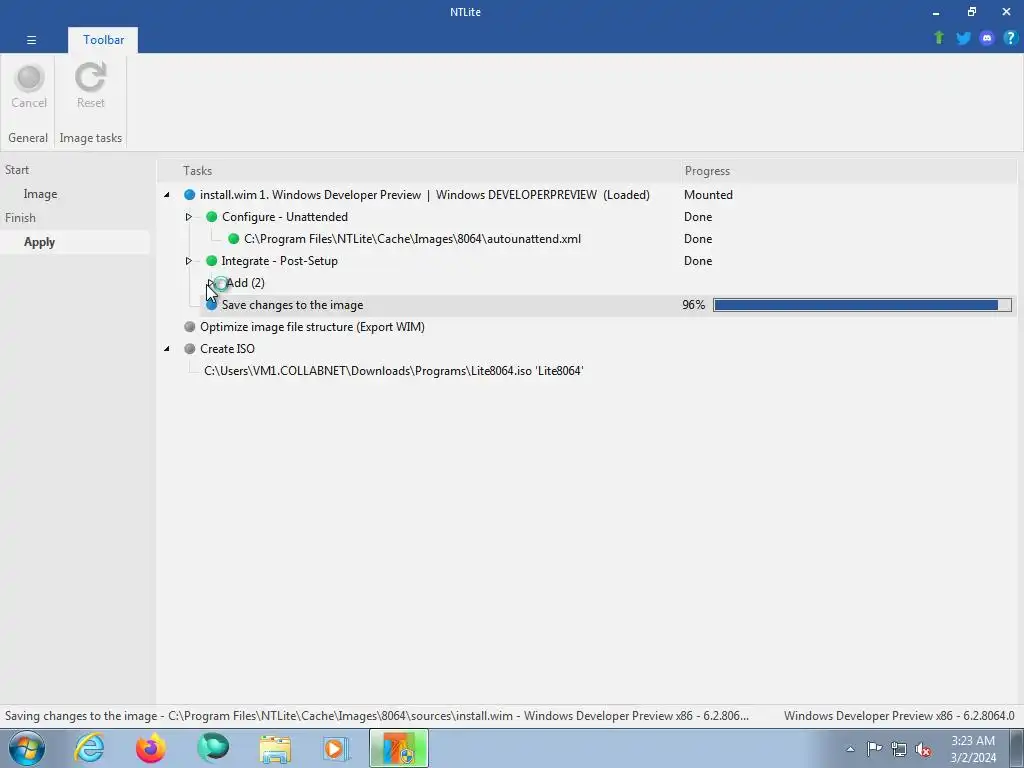Select the Lite8064.iso output path row
1024x768 pixels.
tap(393, 371)
